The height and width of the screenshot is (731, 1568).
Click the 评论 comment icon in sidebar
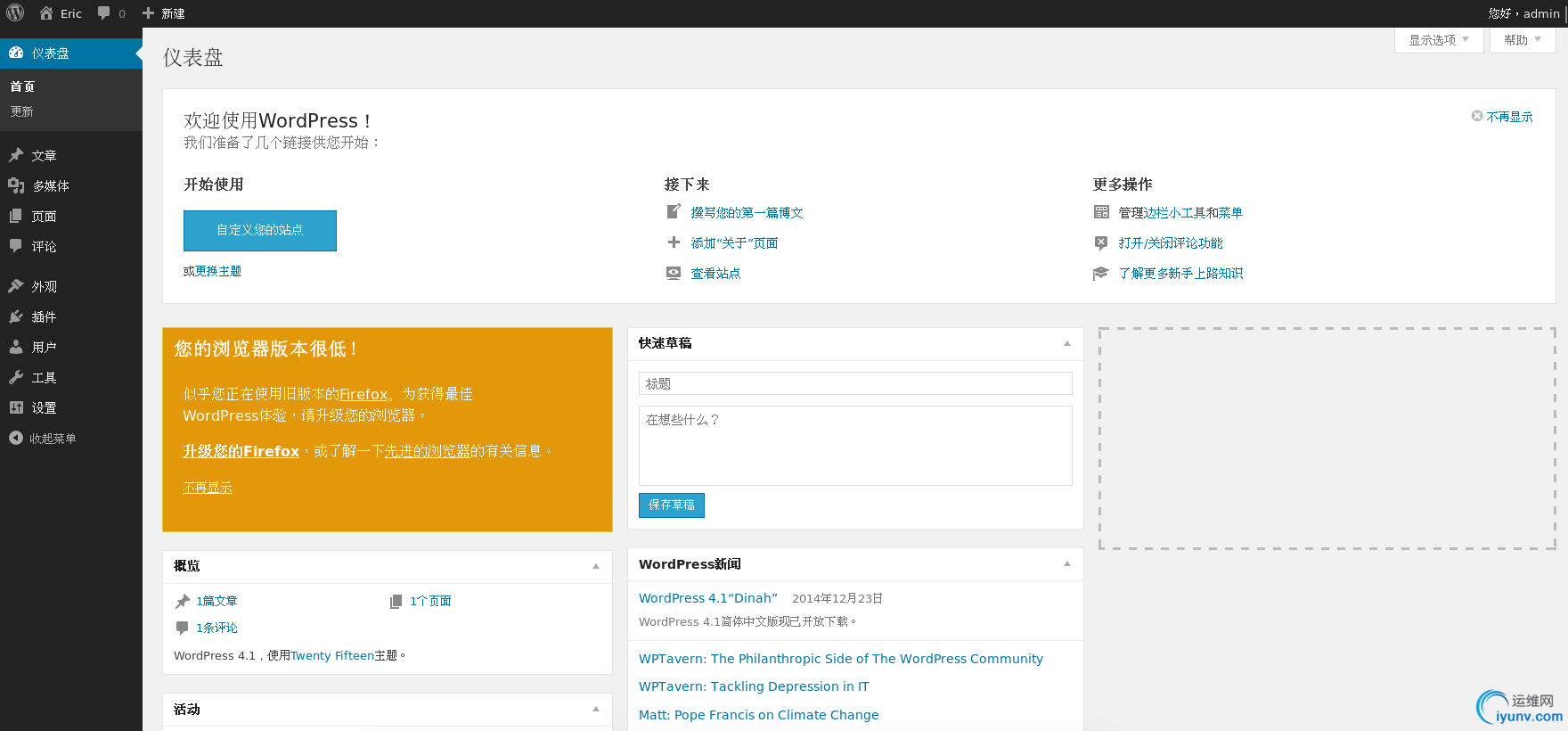(x=16, y=246)
